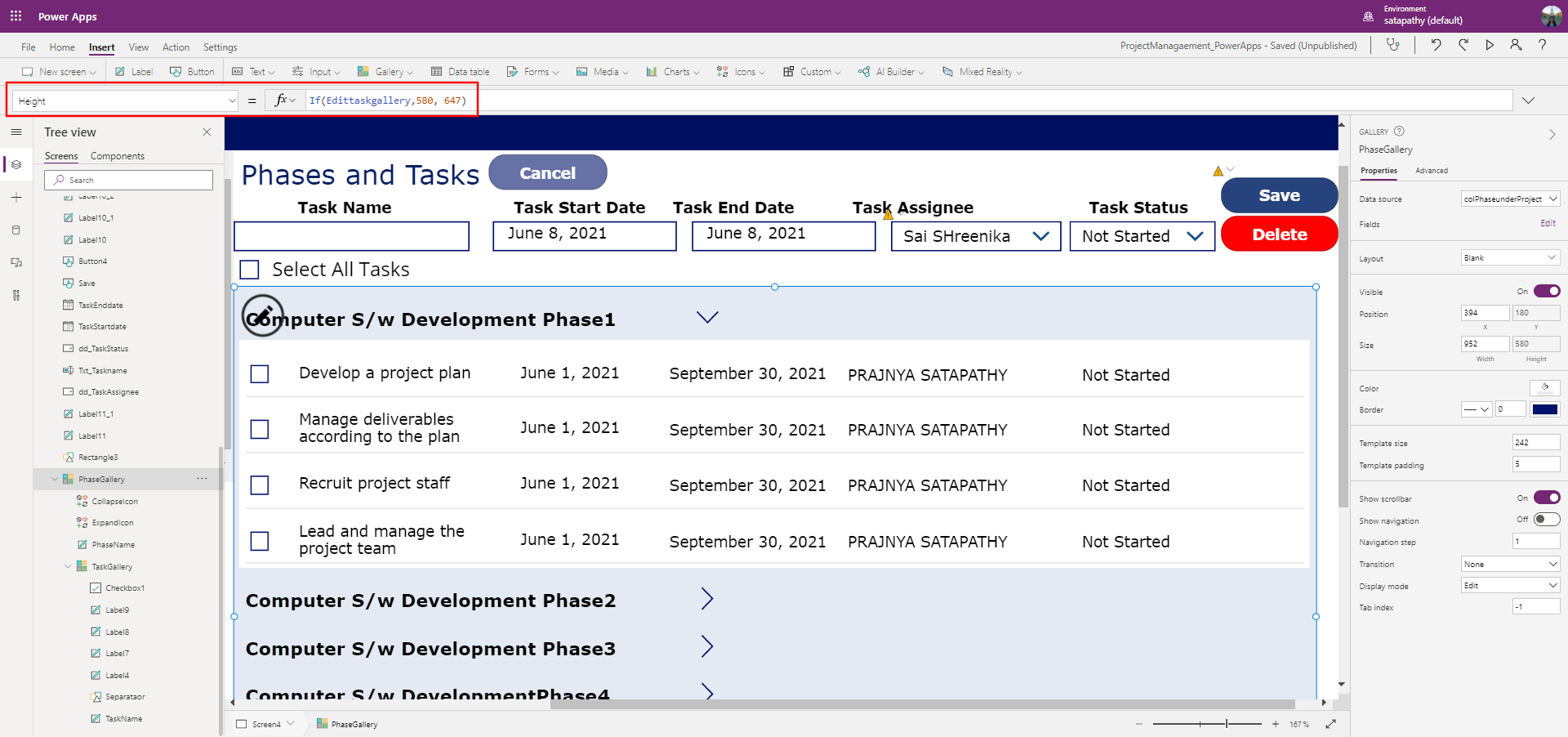Open the Data sources panel in the sidebar
The height and width of the screenshot is (737, 1568).
[16, 230]
